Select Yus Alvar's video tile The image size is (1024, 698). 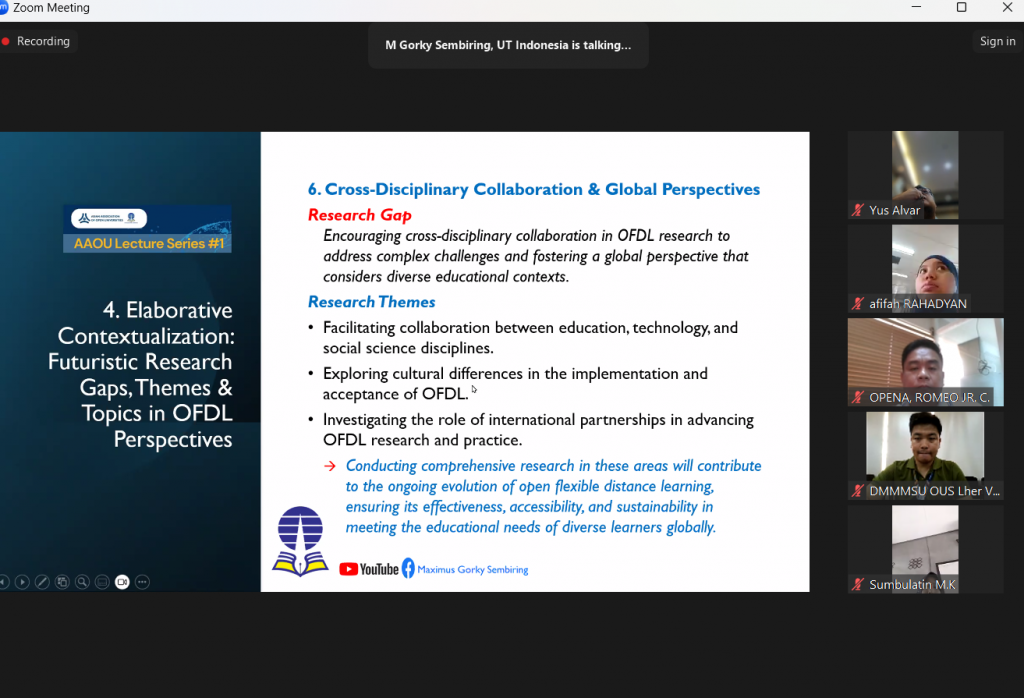point(925,175)
